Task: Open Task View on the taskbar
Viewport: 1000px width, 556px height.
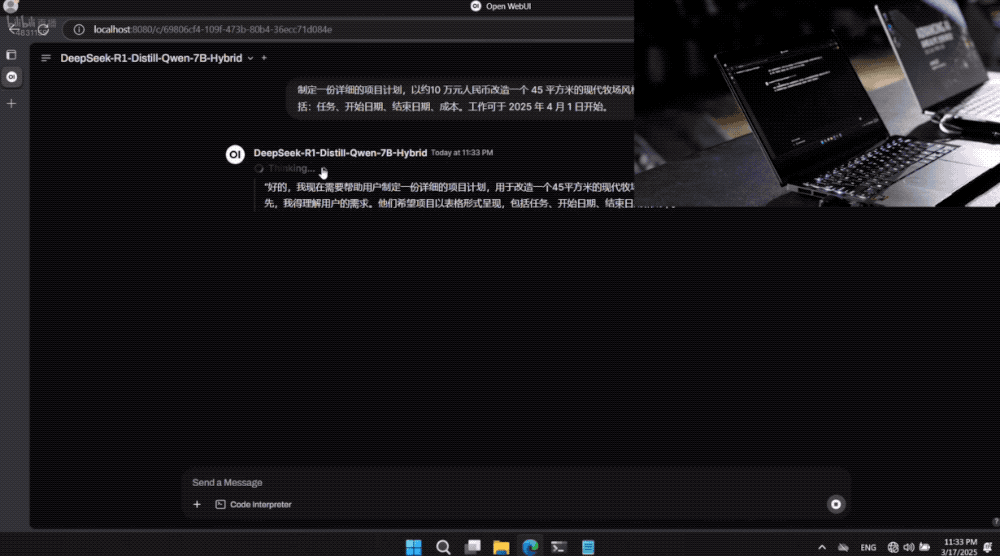Action: (x=473, y=547)
